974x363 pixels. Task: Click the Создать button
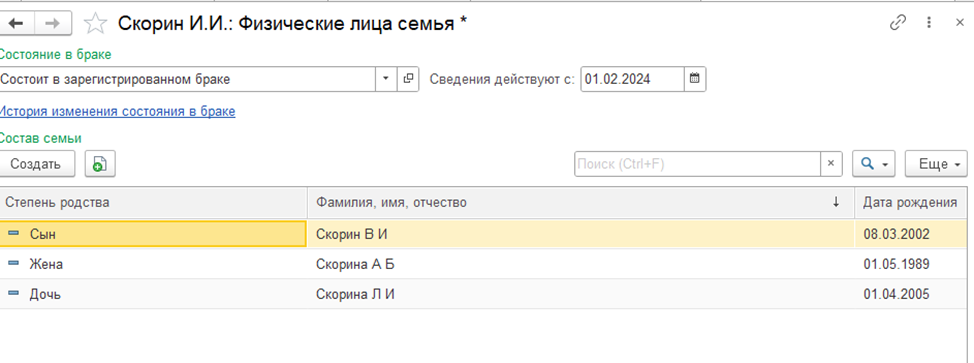tap(37, 164)
